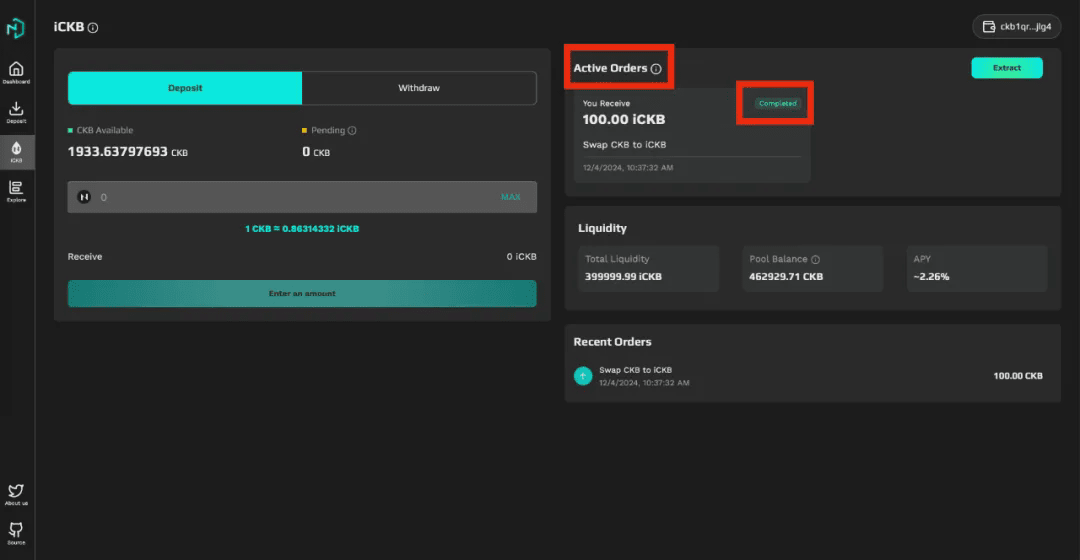Click the Enter an amount button

click(x=302, y=293)
